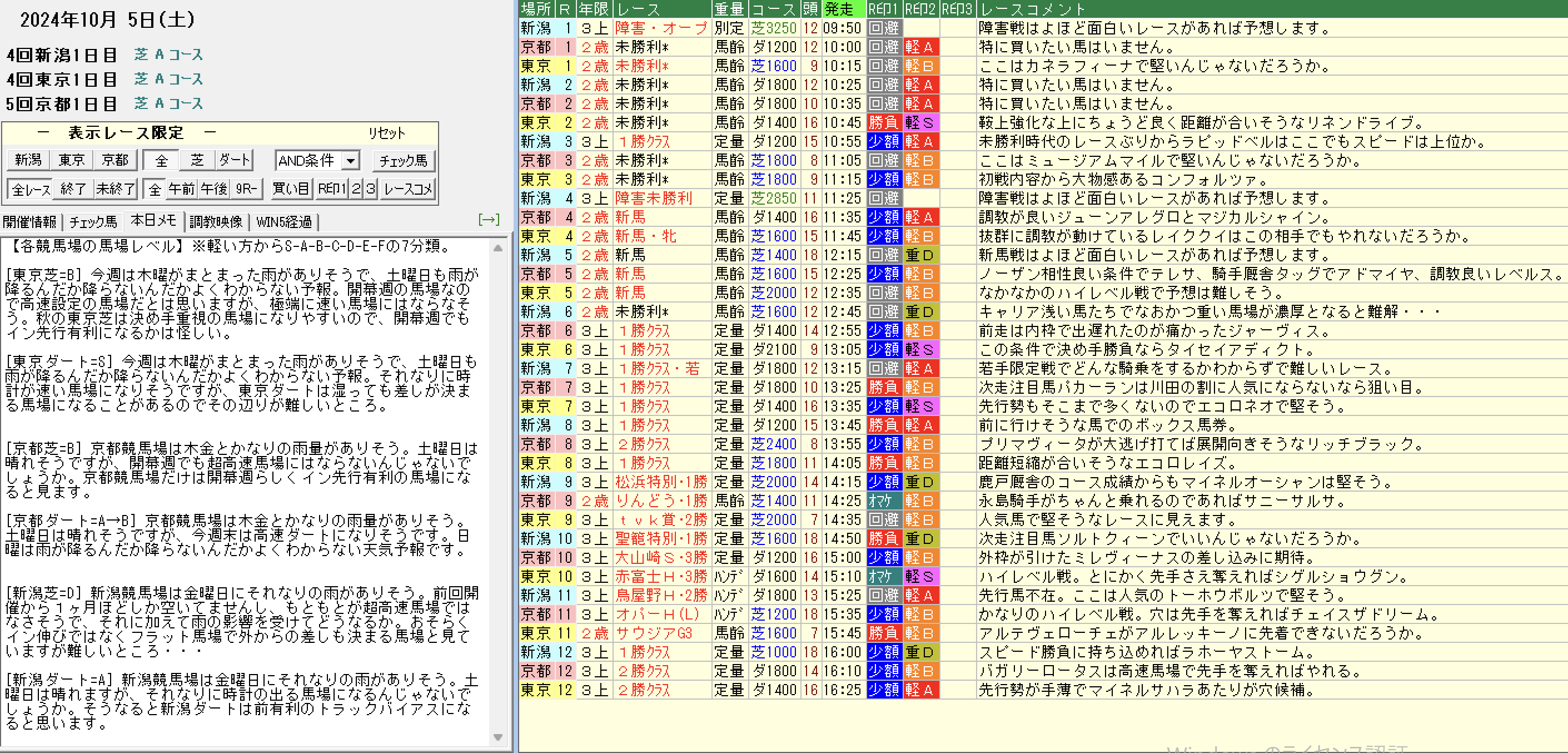Select the ダート dirt filter
1568x753 pixels.
coord(235,160)
